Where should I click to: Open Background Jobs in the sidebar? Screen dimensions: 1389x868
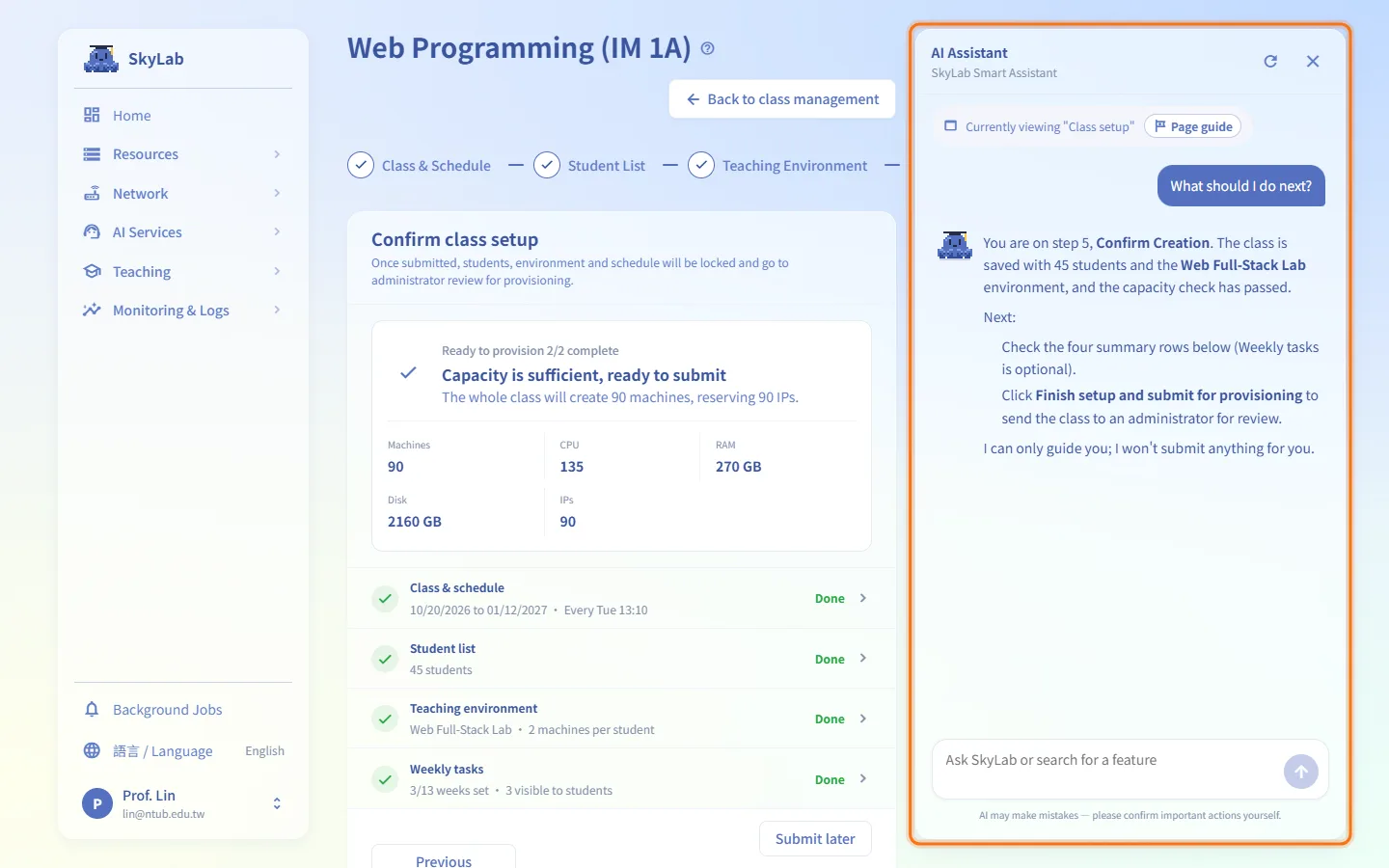tap(183, 710)
